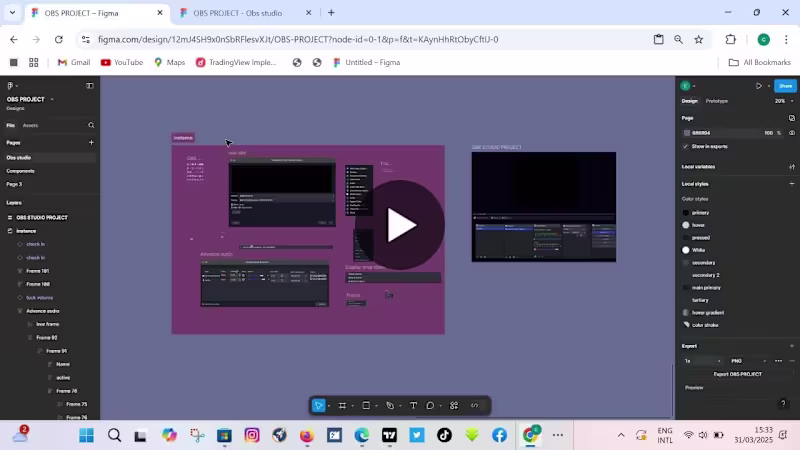Open the export scale 1x dropdown
Viewport: 800px width, 450px height.
pyautogui.click(x=703, y=361)
